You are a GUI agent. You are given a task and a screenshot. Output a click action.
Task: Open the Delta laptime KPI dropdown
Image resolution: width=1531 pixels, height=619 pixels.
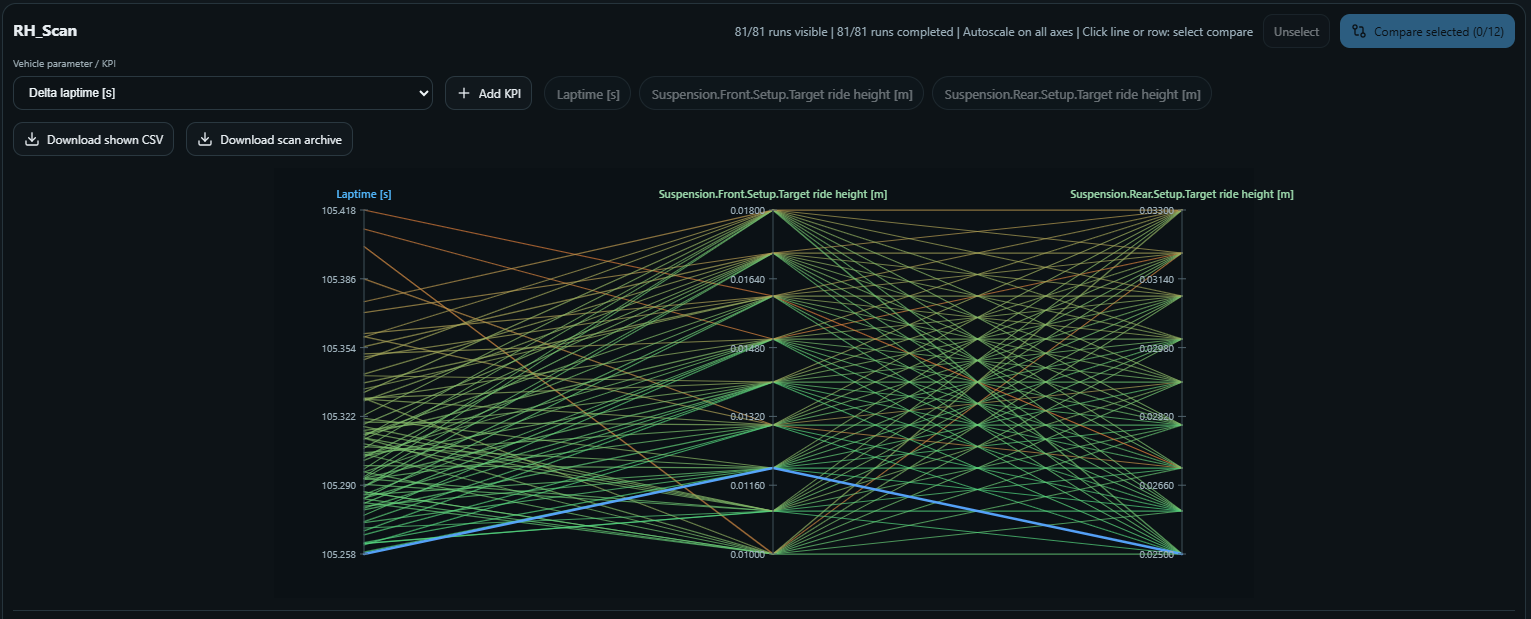[222, 93]
